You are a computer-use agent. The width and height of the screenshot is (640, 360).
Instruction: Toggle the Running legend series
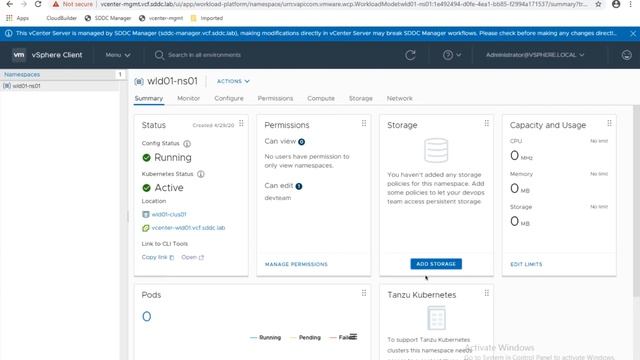[x=265, y=338]
